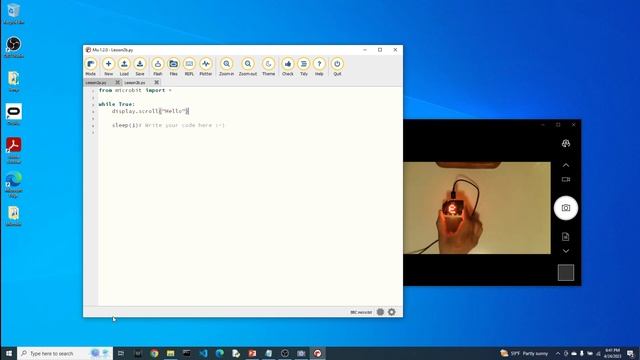
Task: Open Visual Studio Code from taskbar
Action: point(203,353)
